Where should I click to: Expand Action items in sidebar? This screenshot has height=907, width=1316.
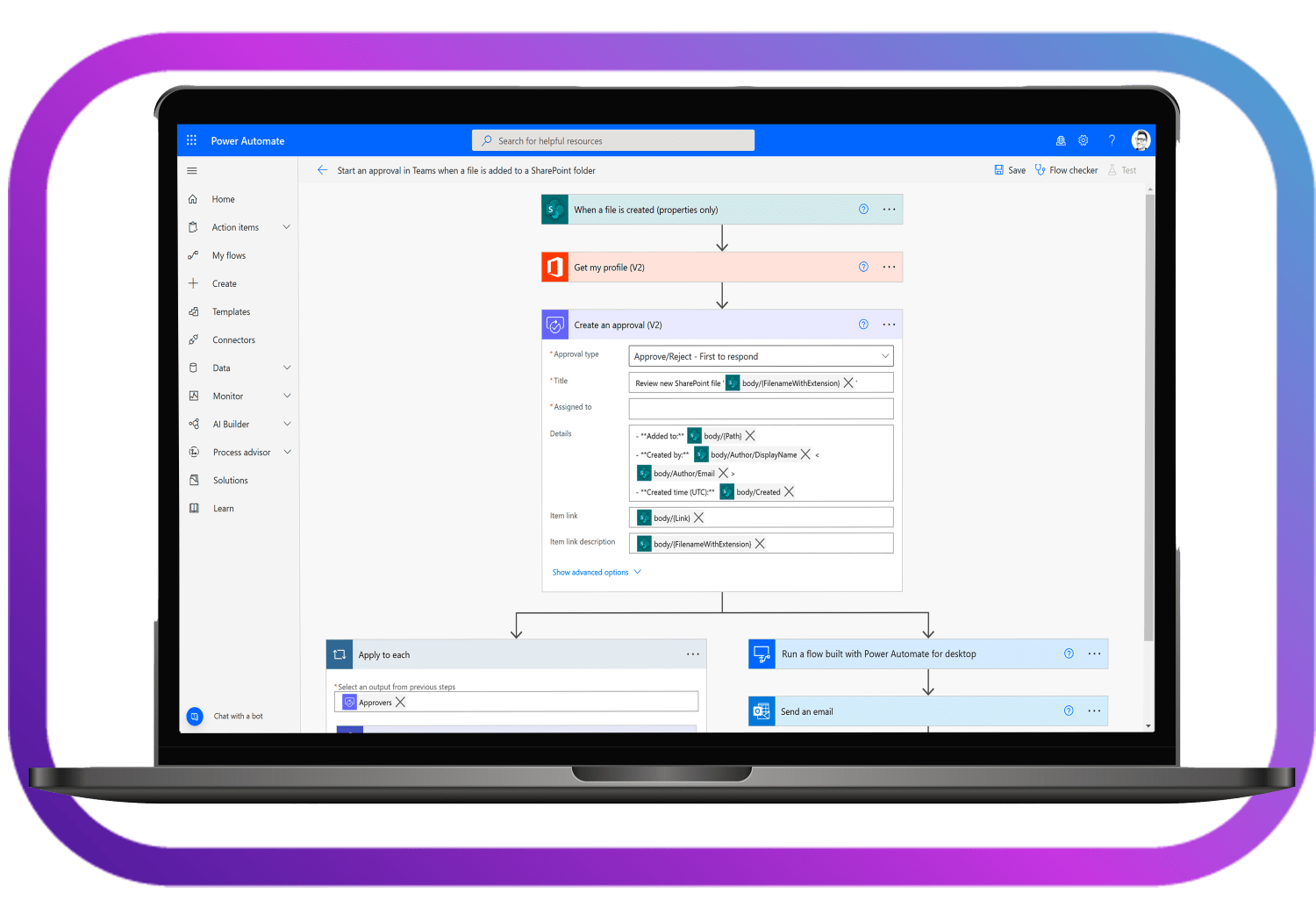(x=286, y=227)
